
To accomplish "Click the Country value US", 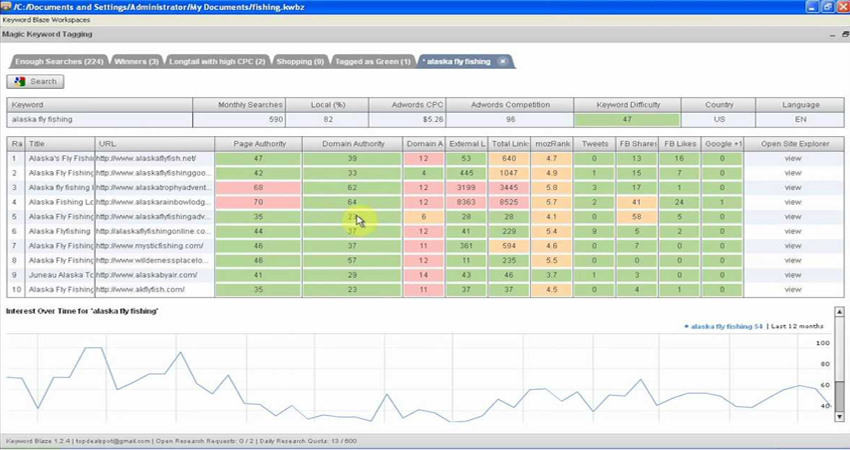I will pyautogui.click(x=719, y=119).
